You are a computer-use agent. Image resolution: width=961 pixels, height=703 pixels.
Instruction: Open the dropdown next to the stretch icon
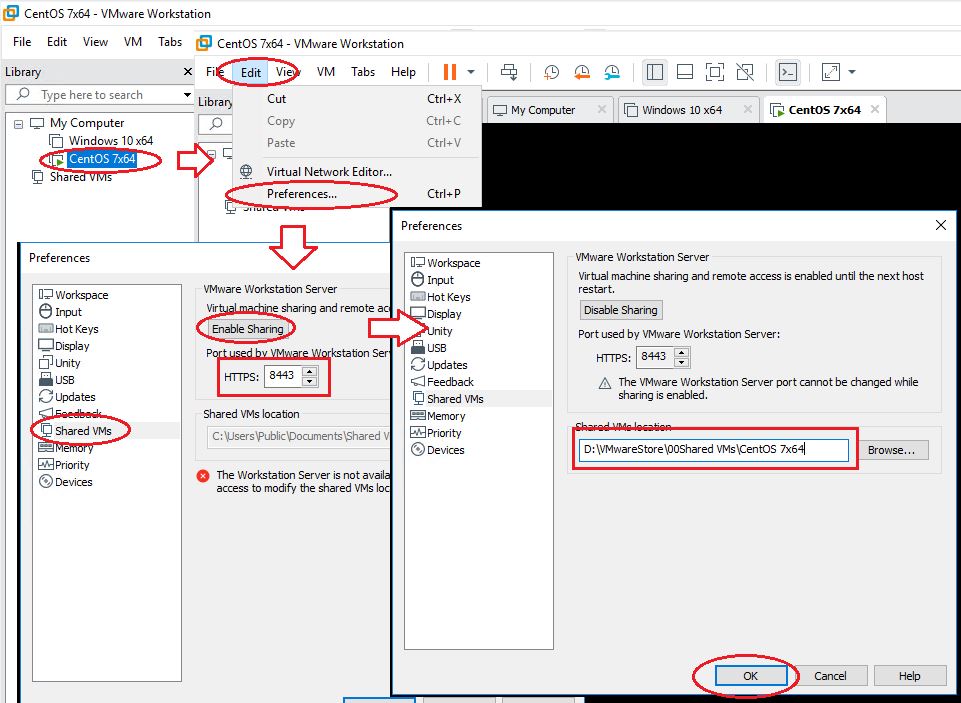tap(852, 72)
